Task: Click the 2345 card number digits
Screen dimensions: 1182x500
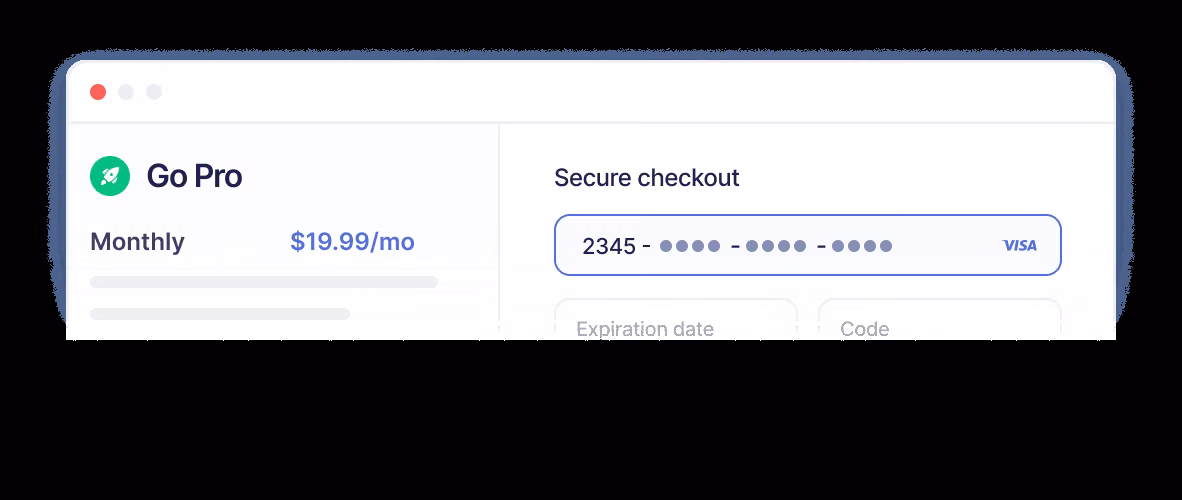Action: [609, 246]
